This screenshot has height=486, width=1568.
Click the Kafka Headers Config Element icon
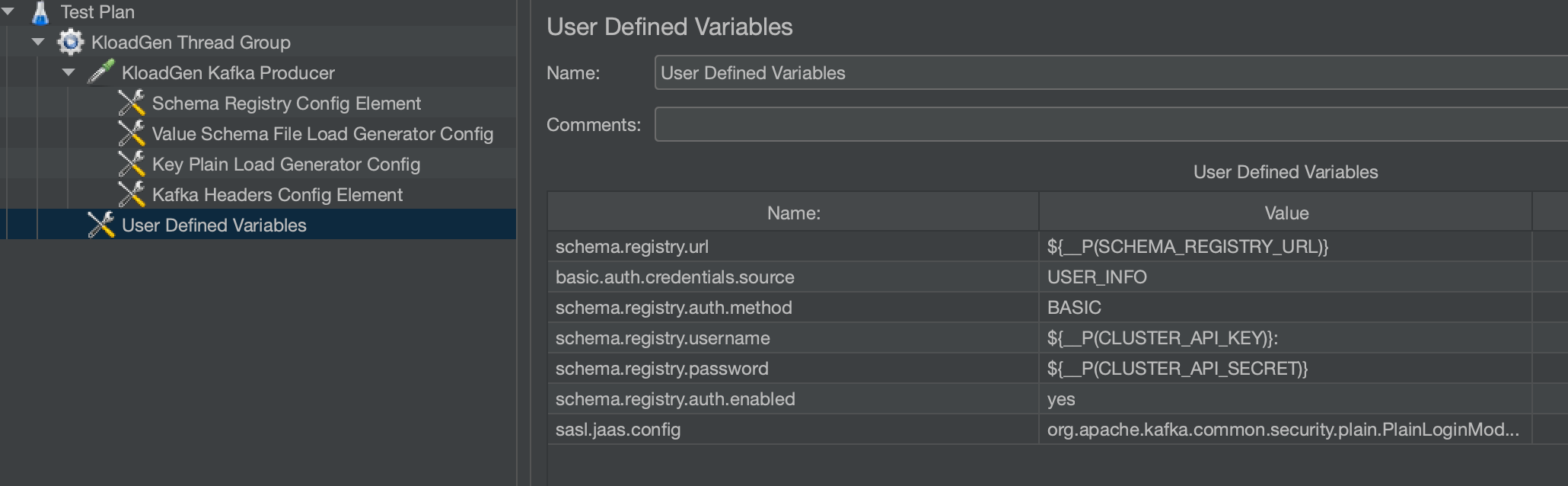132,194
